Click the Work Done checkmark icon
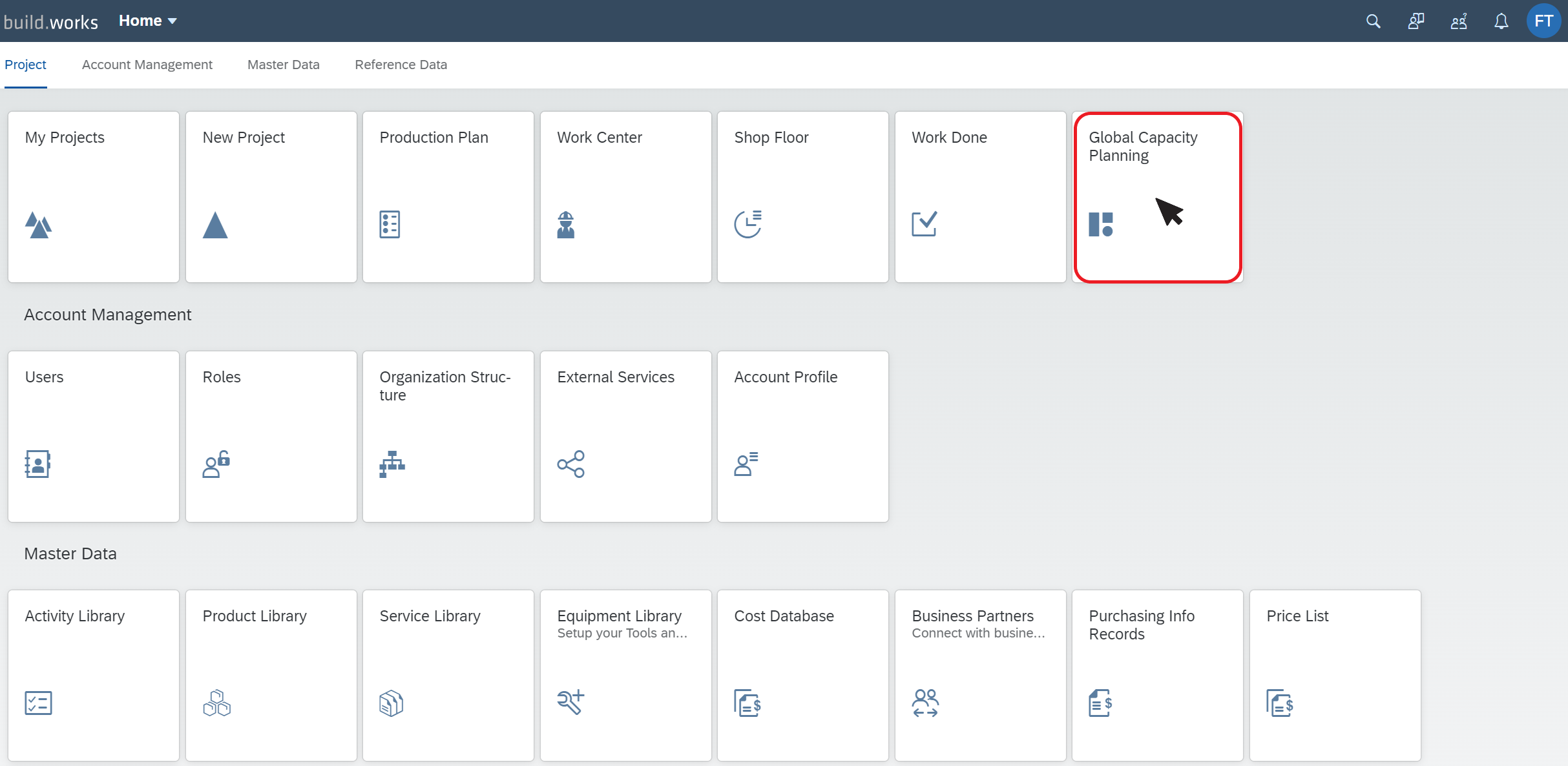Image resolution: width=1568 pixels, height=766 pixels. pos(925,224)
